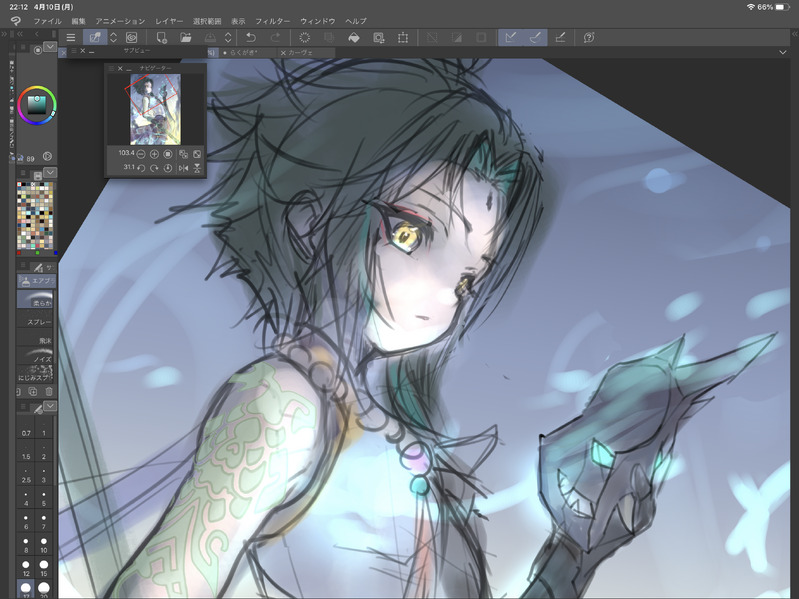Select brush size 10
Image resolution: width=799 pixels, height=599 pixels.
[44, 545]
